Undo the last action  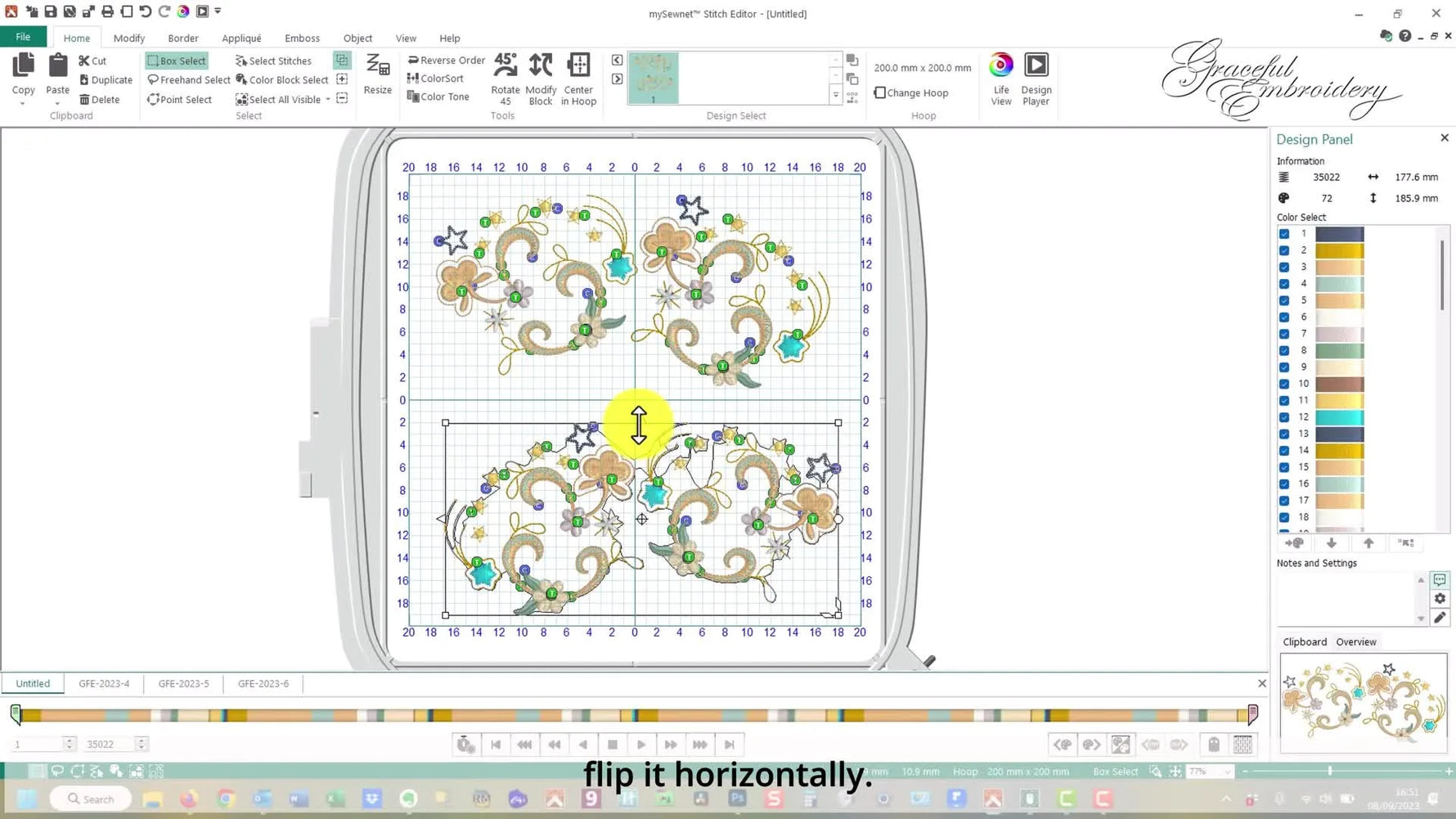[x=146, y=11]
